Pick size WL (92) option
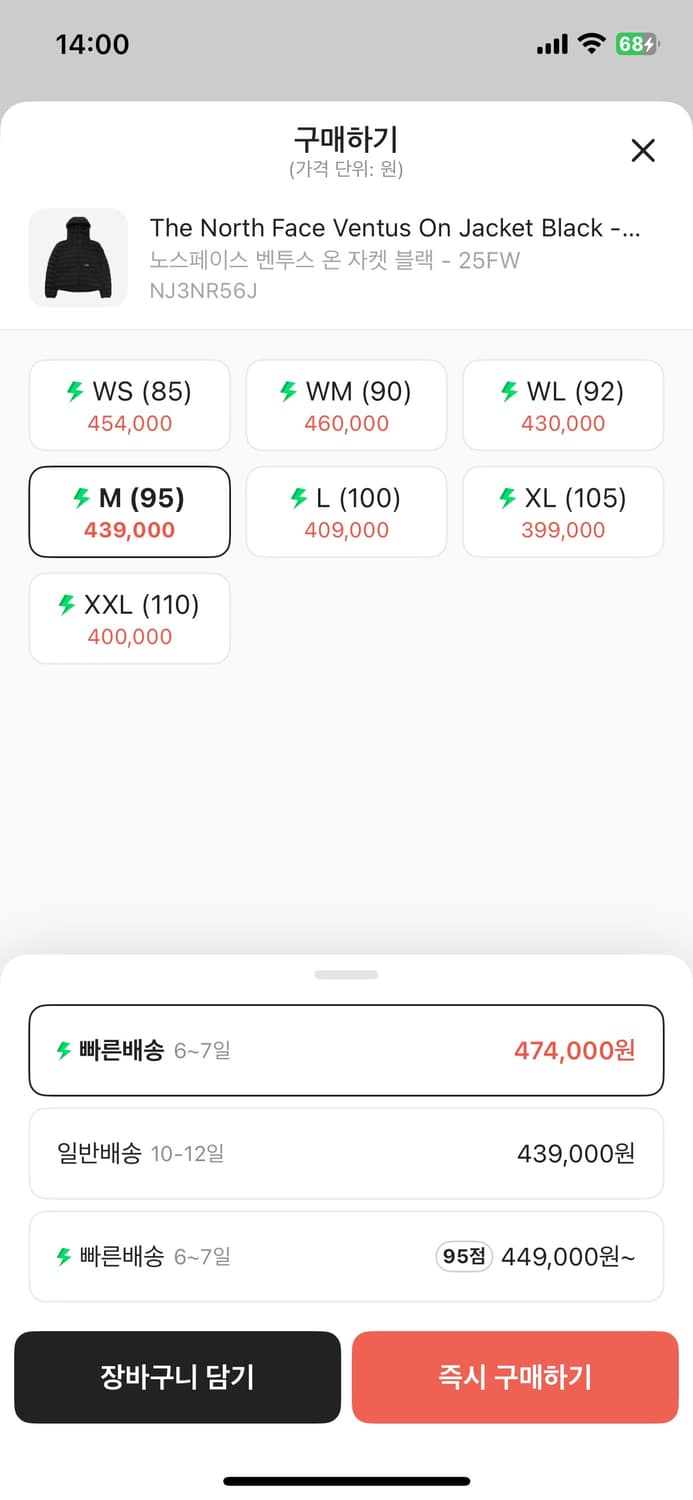The image size is (693, 1500). click(563, 405)
